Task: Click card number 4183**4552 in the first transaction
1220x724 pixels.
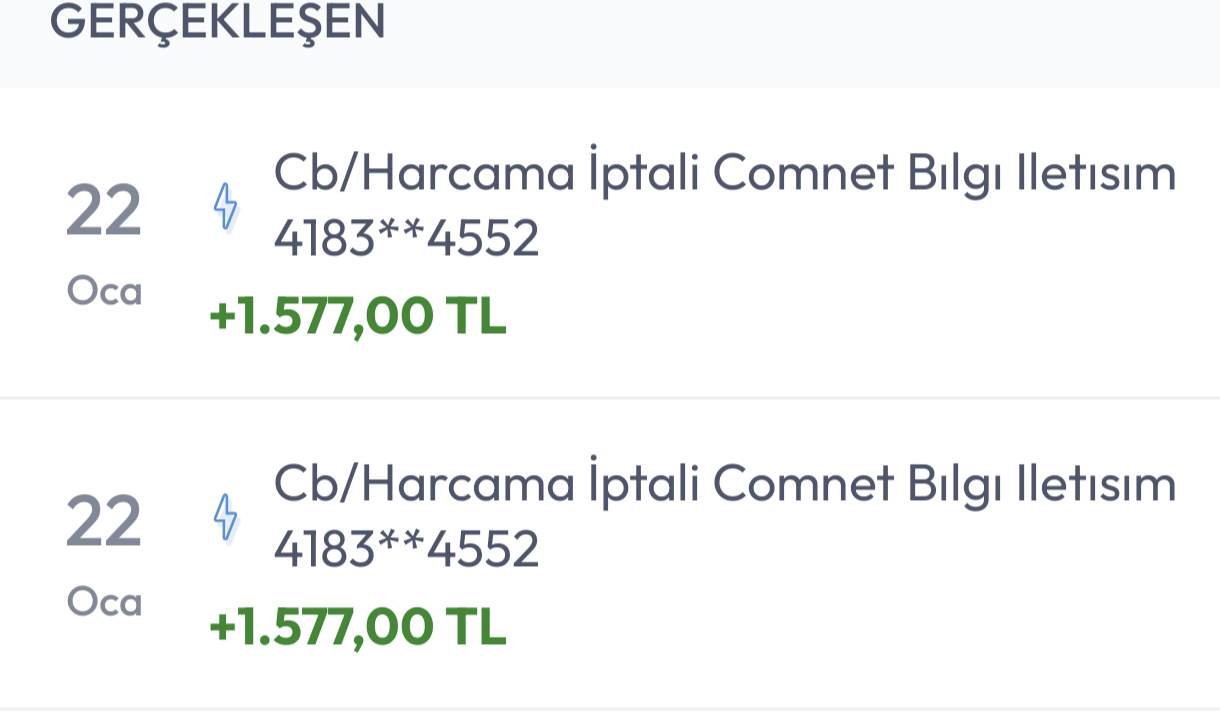Action: (x=406, y=238)
